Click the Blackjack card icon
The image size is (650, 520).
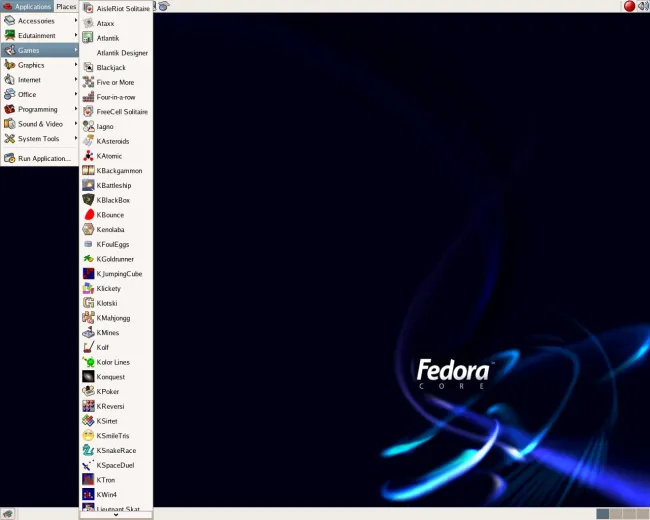(88, 67)
